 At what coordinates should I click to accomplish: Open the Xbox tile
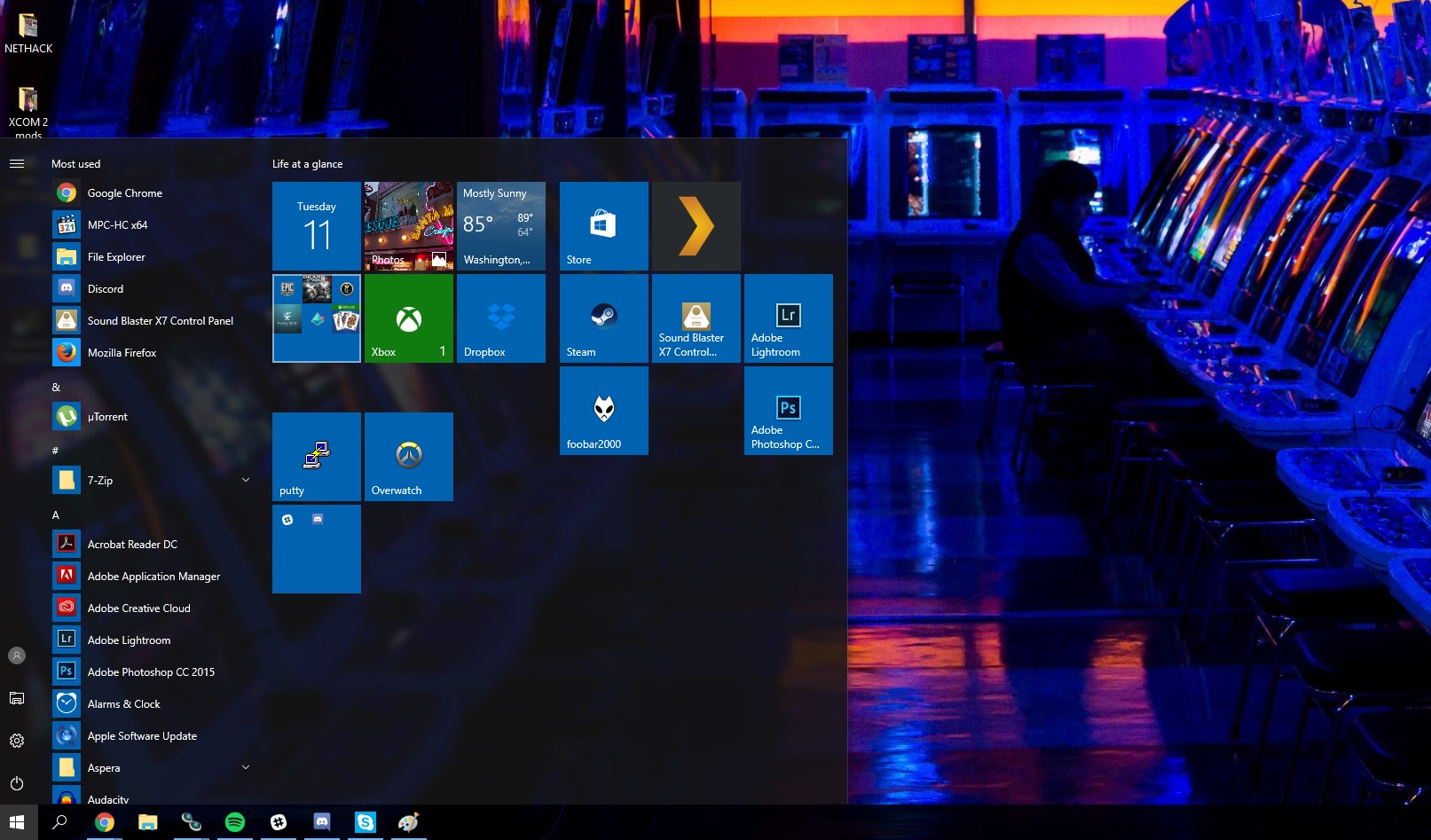(x=409, y=318)
